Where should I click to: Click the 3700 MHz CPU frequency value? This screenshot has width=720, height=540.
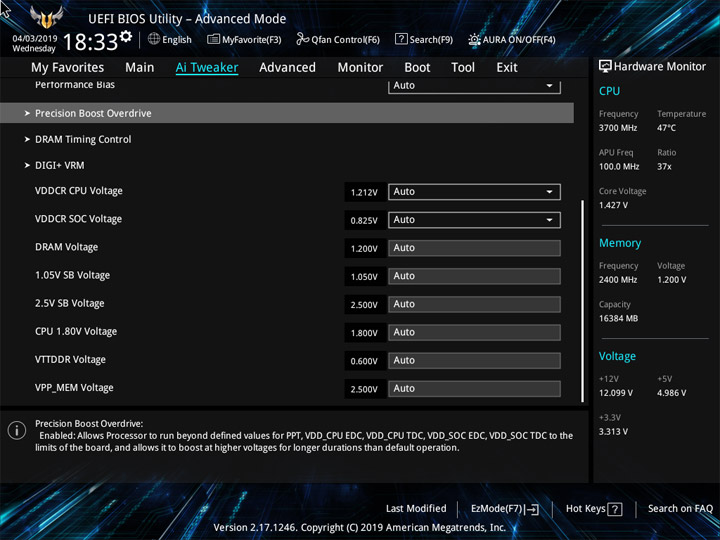618,128
